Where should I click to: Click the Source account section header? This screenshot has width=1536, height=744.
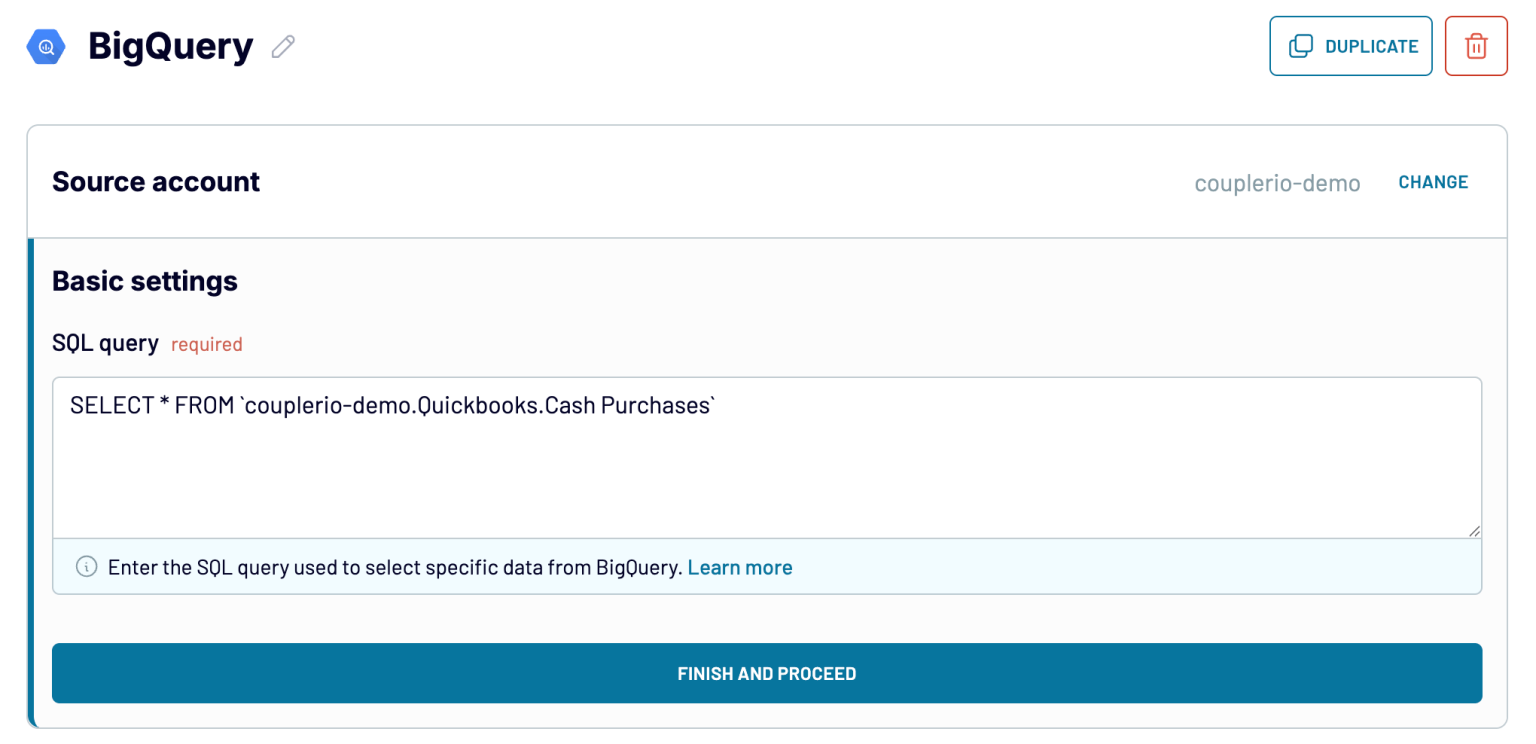pyautogui.click(x=155, y=181)
